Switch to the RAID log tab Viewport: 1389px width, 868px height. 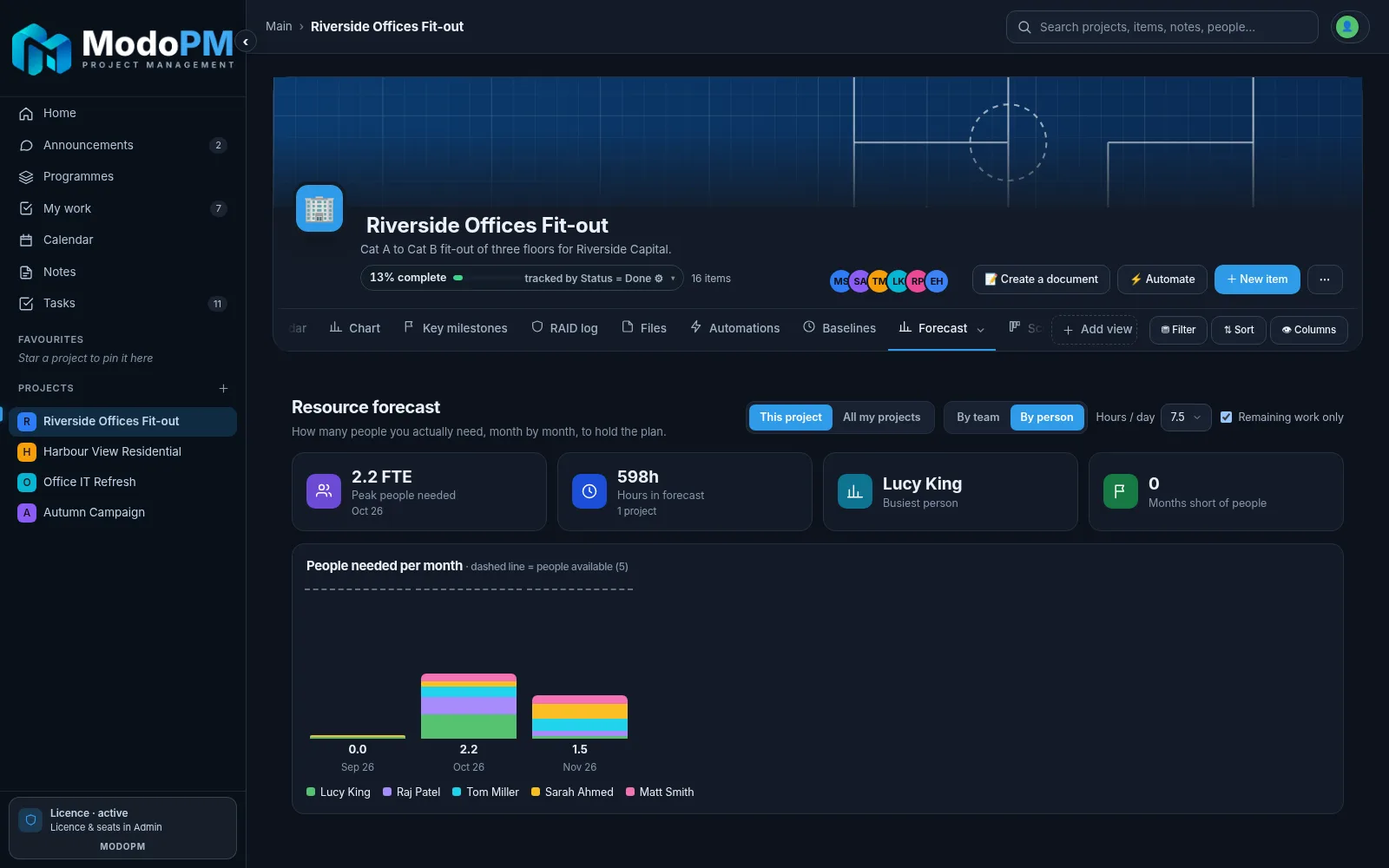coord(564,328)
